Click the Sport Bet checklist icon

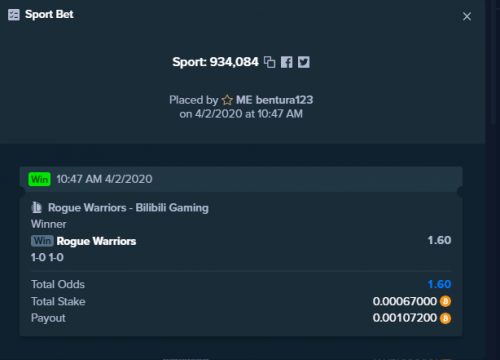pyautogui.click(x=14, y=15)
